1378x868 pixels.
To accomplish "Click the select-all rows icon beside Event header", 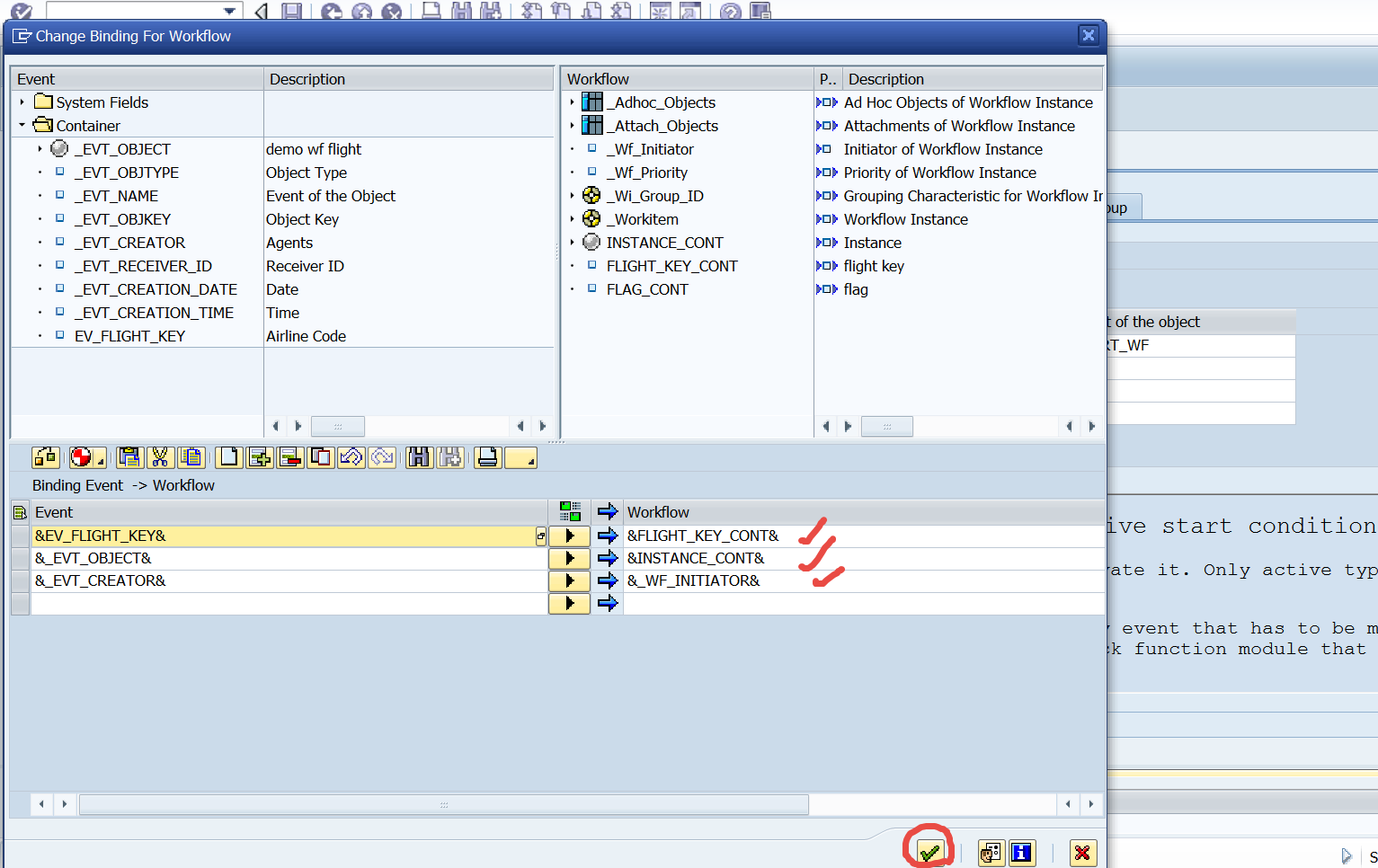I will tap(20, 512).
